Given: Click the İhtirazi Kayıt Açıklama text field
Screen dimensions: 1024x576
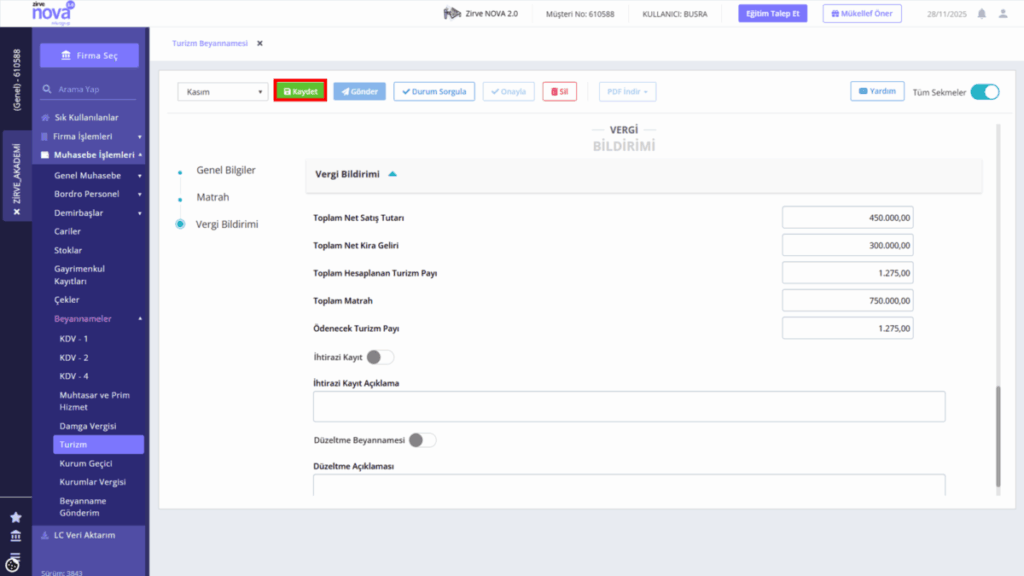Looking at the screenshot, I should tap(629, 406).
